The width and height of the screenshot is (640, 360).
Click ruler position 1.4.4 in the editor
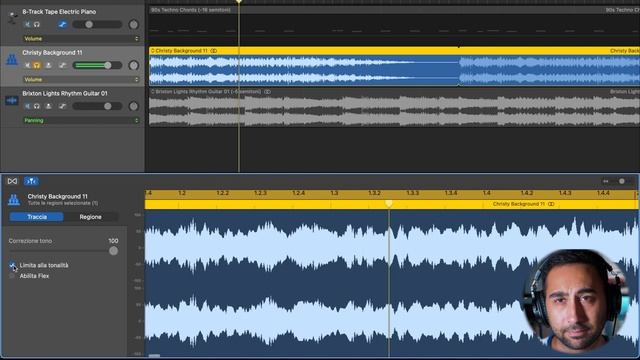(603, 193)
